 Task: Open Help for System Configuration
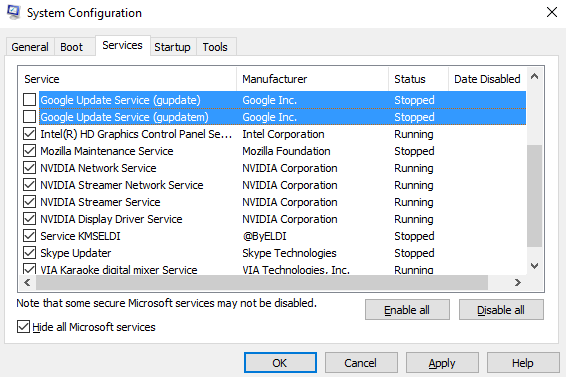(x=523, y=363)
